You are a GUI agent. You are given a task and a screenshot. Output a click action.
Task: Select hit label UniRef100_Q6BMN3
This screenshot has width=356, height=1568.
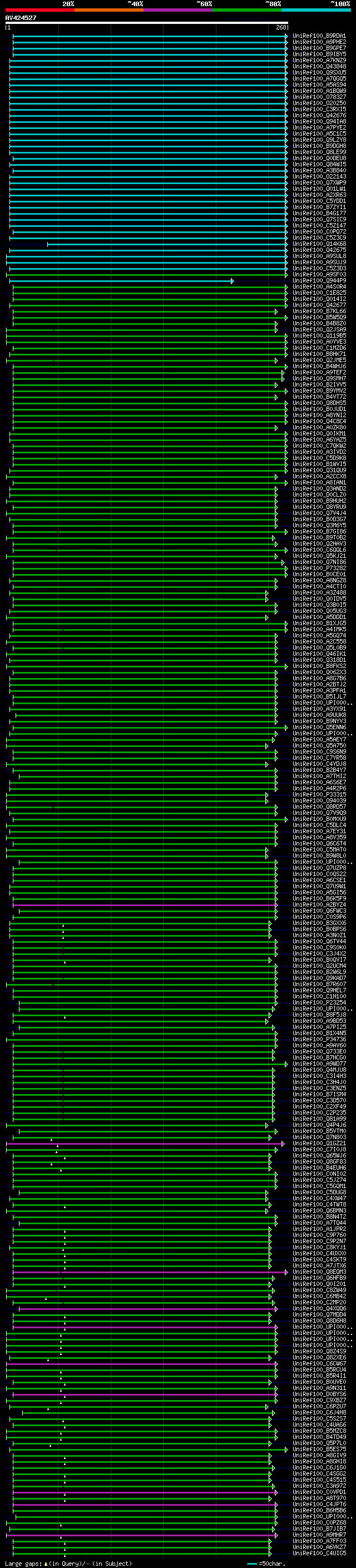(319, 1211)
